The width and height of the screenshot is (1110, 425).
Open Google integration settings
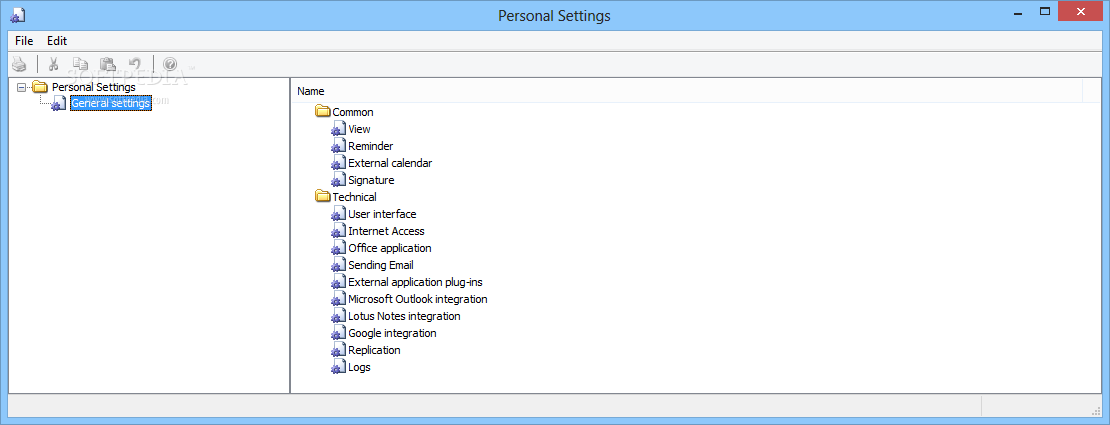click(392, 333)
